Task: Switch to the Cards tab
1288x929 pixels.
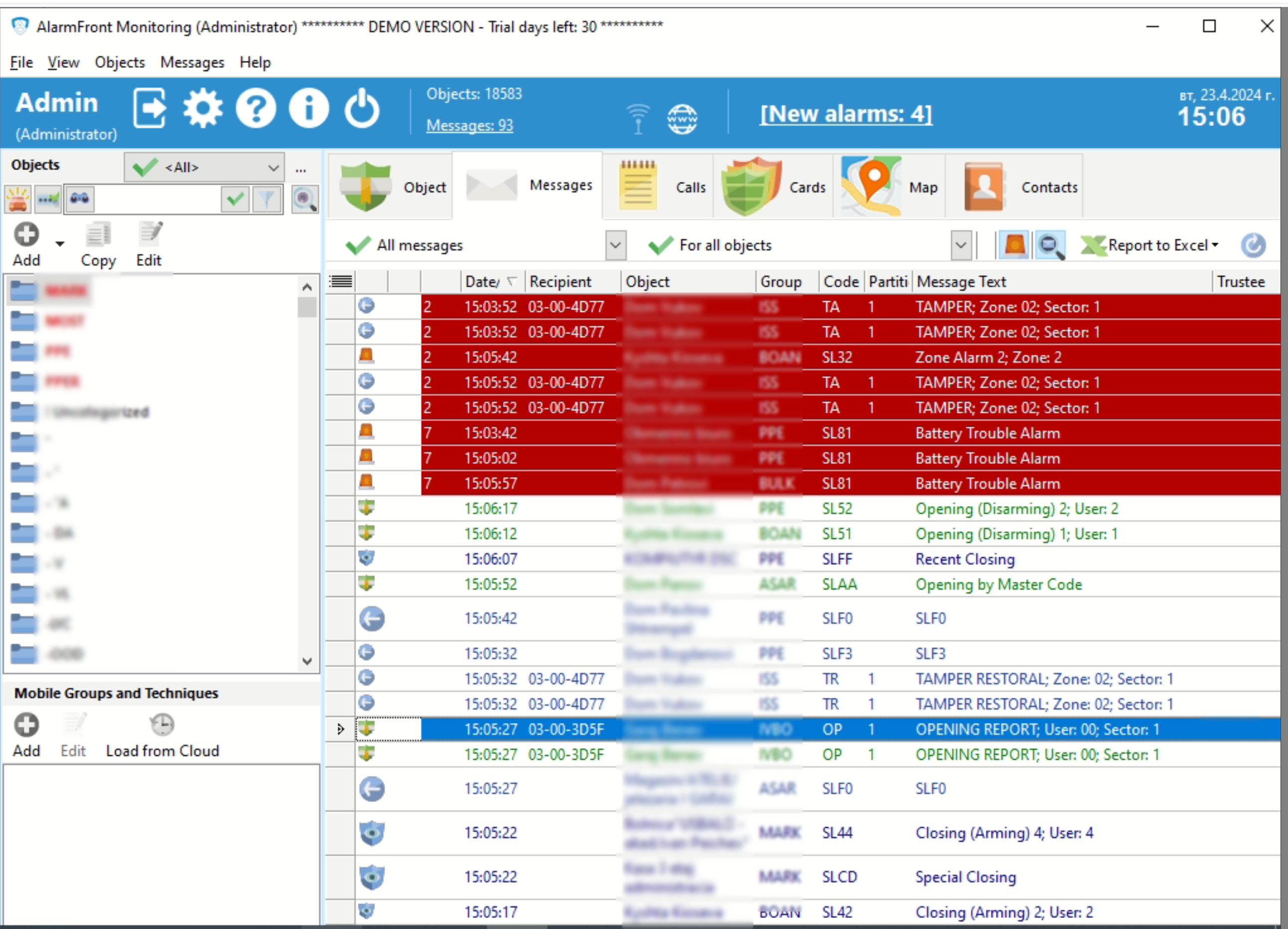Action: [x=774, y=186]
